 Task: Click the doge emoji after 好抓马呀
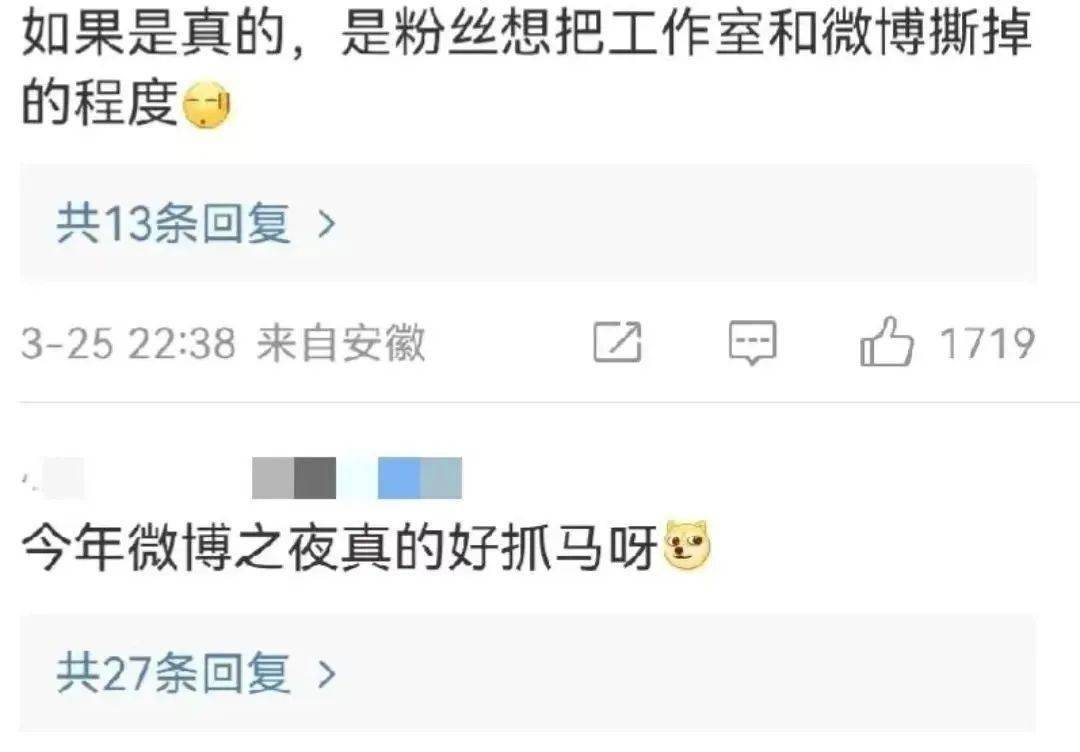point(687,546)
